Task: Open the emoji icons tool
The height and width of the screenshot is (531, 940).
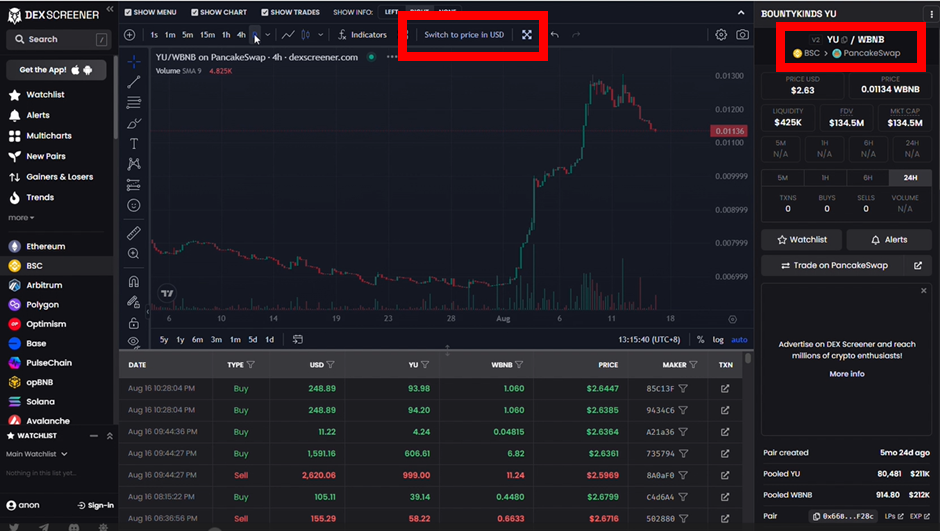Action: pos(134,205)
